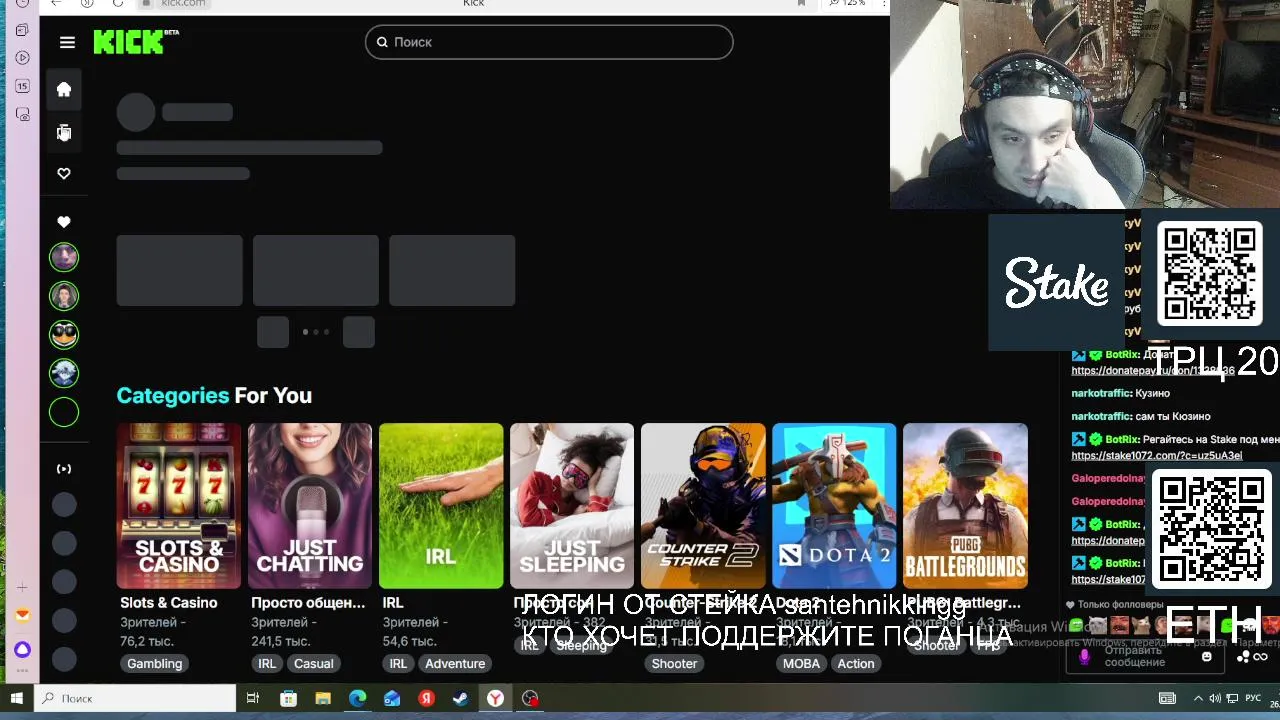Go to the Kick home icon in sidebar
The image size is (1280, 720).
[x=64, y=89]
